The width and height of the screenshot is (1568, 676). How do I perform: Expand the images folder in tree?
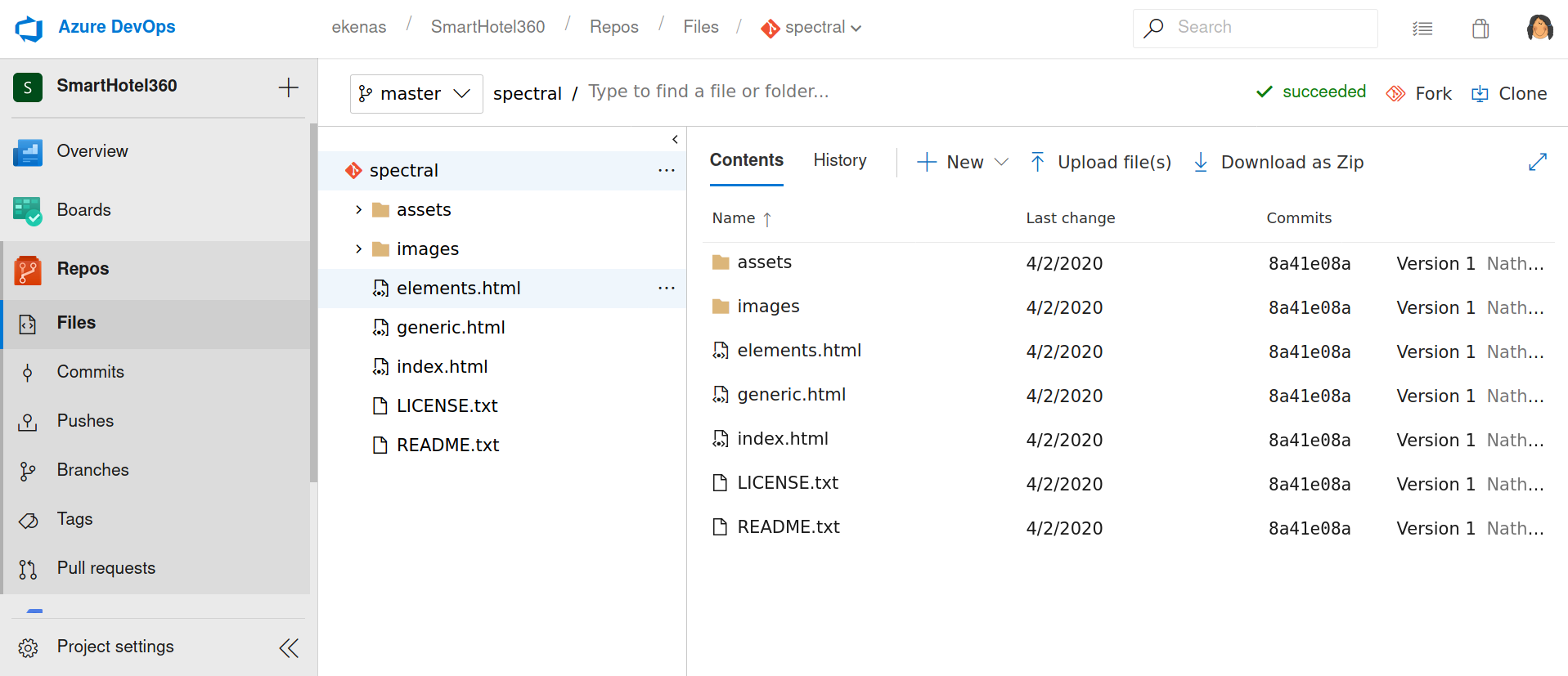358,249
